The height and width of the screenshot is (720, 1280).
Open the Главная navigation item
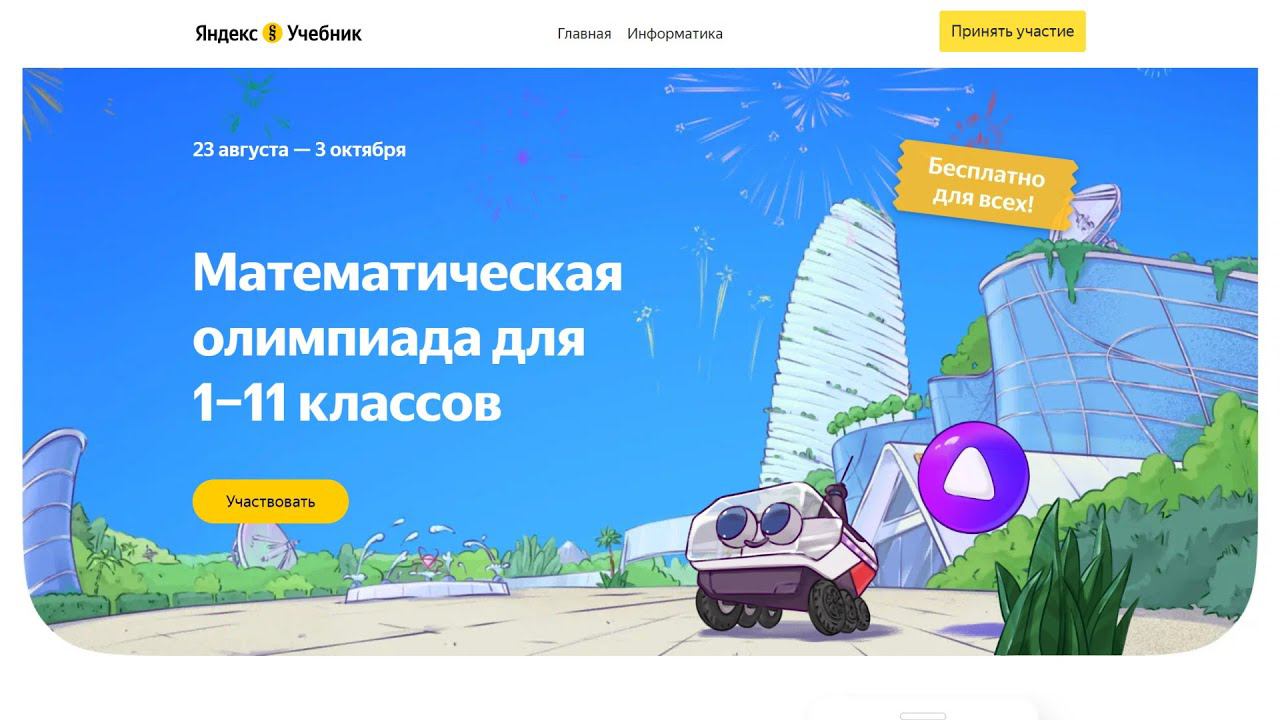click(x=584, y=33)
